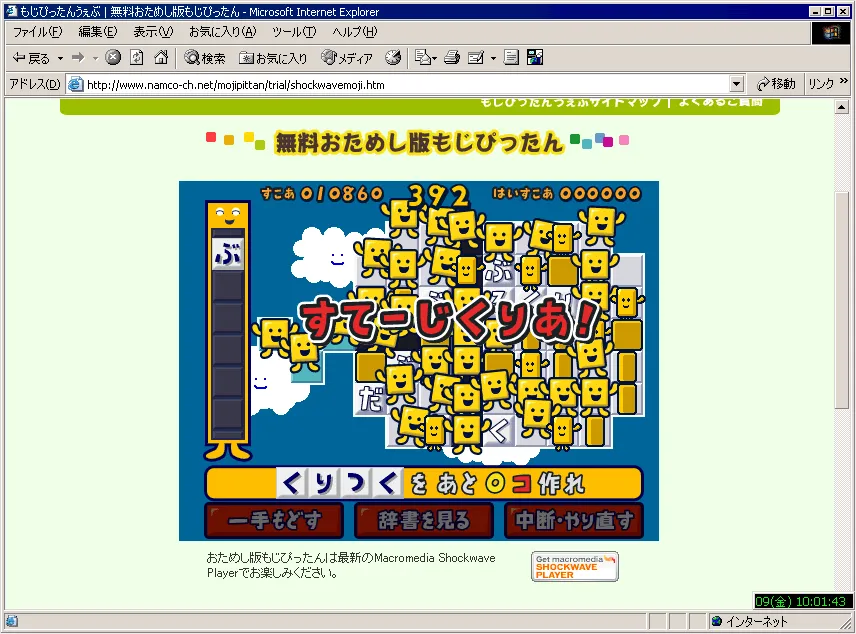Click the History toolbar icon
856x634 pixels.
click(x=393, y=58)
